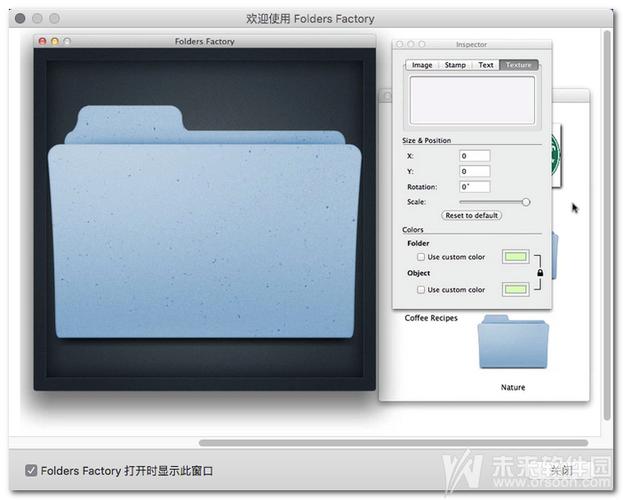Screen dimensions: 623x500
Task: Click the Rotation input field
Action: [474, 187]
